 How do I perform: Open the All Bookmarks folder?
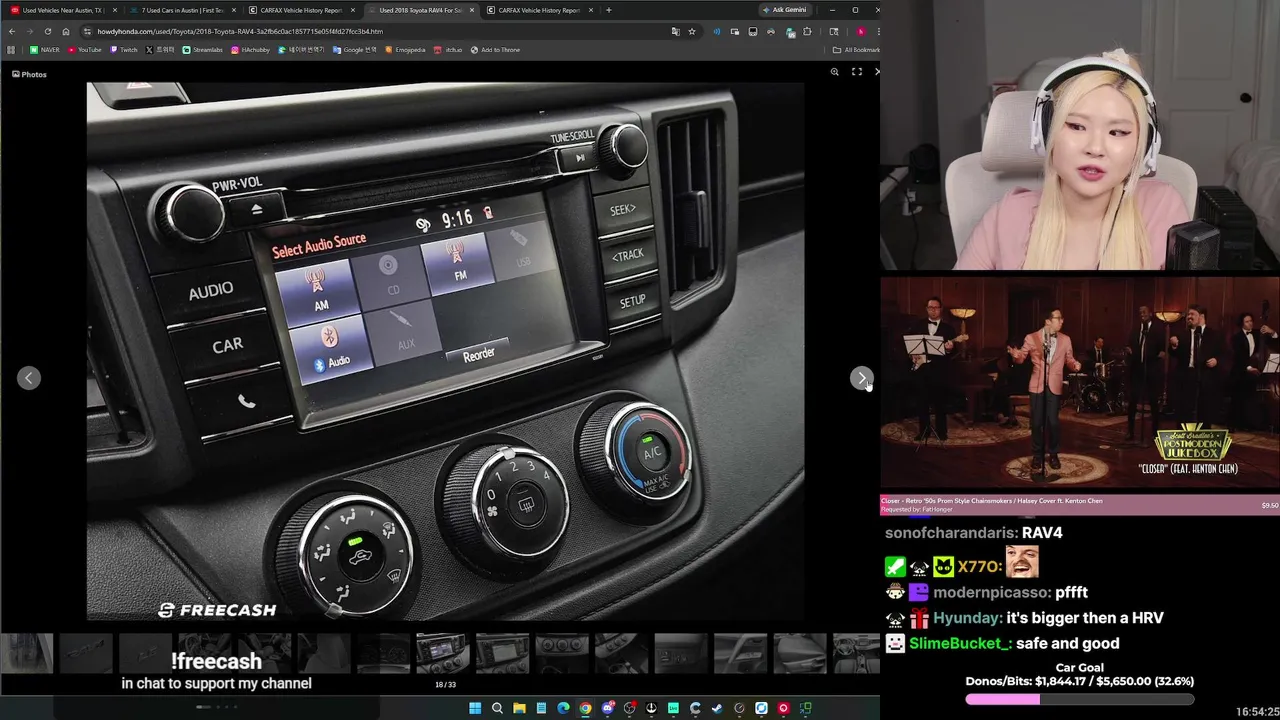(856, 49)
